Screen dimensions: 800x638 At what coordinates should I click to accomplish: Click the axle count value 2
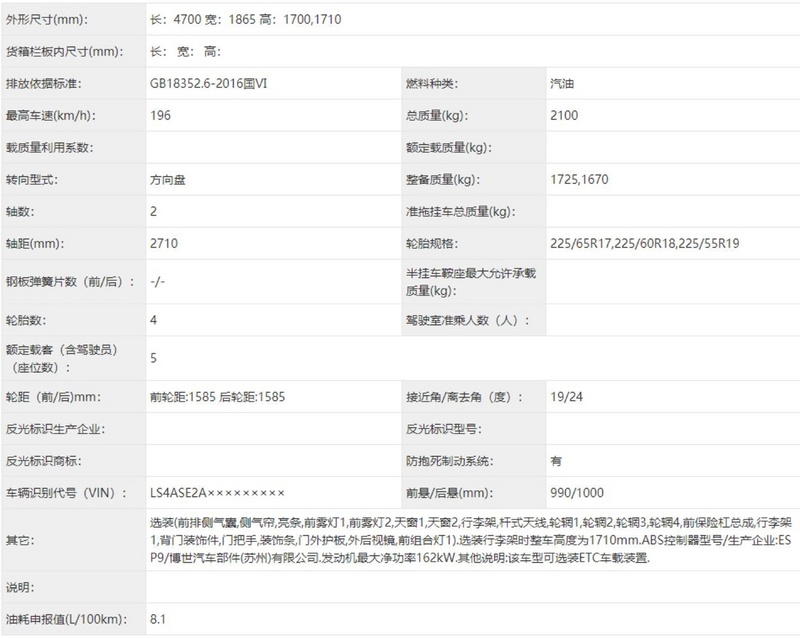coord(153,211)
